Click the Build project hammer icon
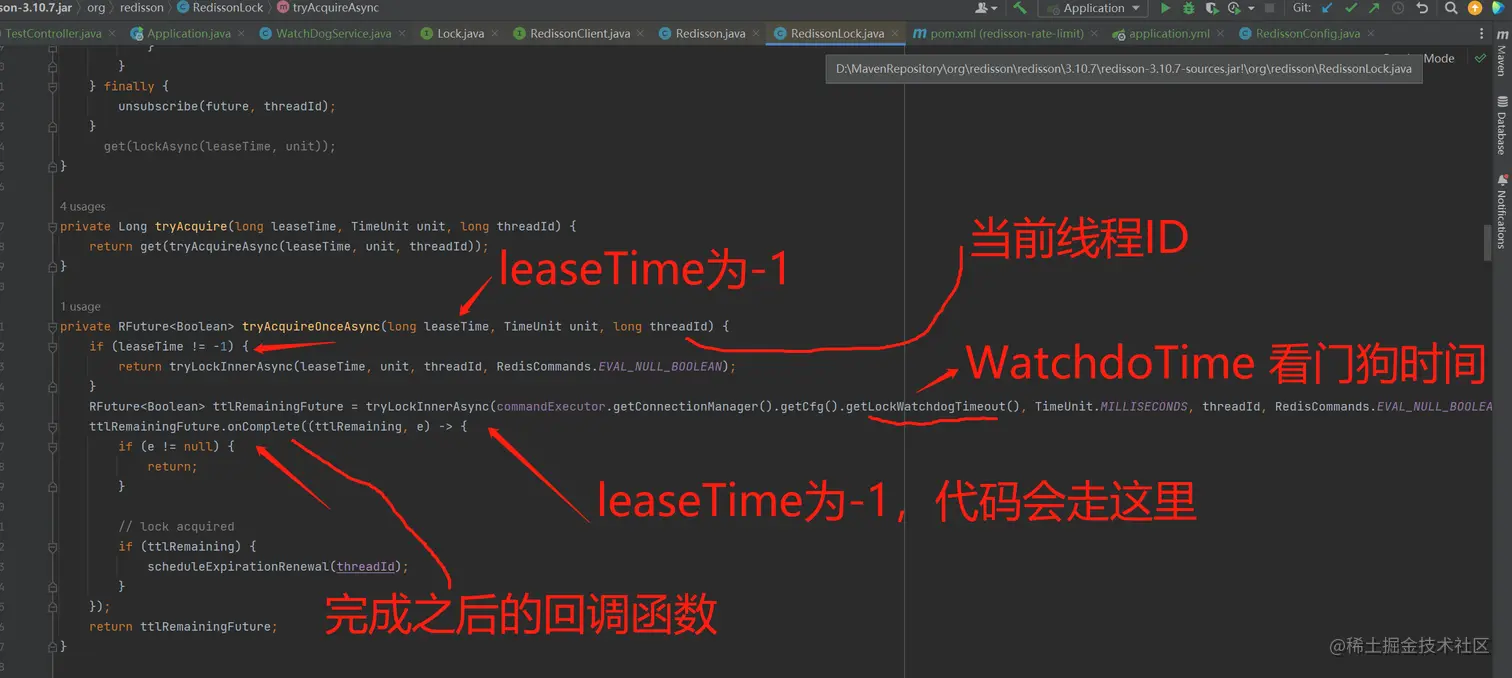This screenshot has height=678, width=1512. (1020, 8)
